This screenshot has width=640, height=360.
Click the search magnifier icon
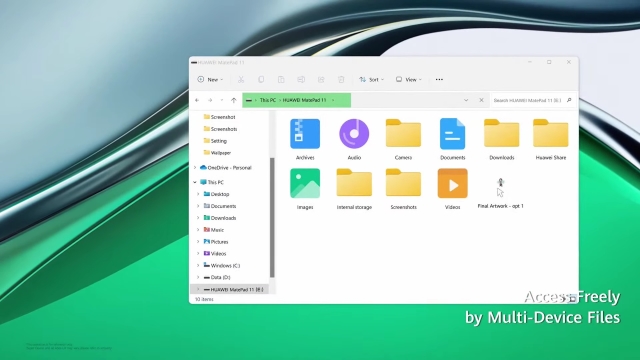tap(569, 100)
